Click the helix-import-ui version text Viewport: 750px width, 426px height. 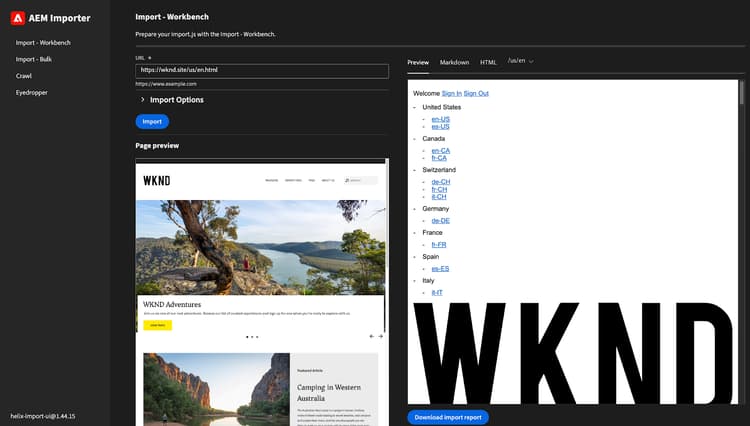pos(43,416)
